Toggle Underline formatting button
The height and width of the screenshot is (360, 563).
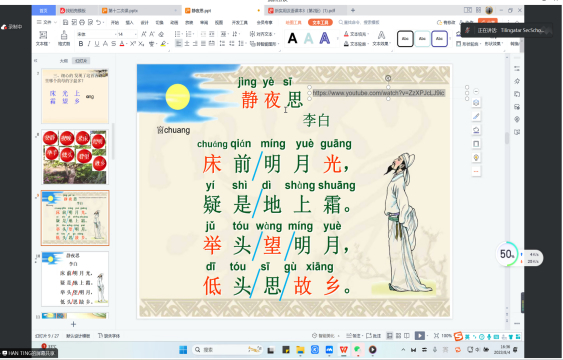97,44
